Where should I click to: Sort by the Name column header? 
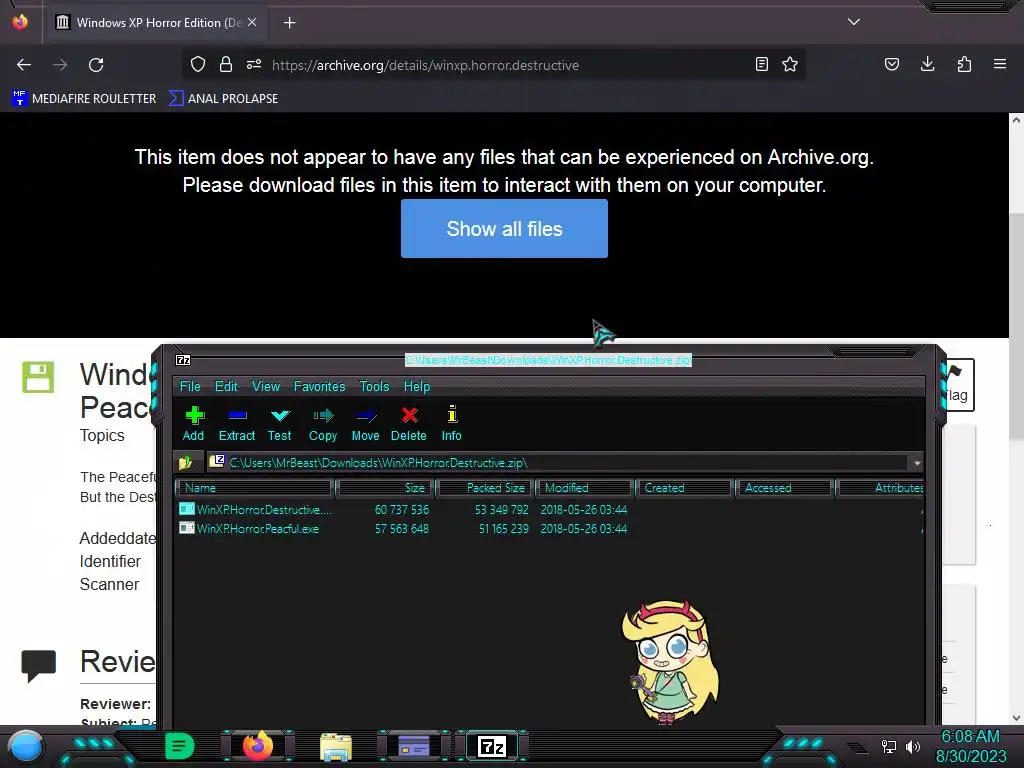(255, 488)
